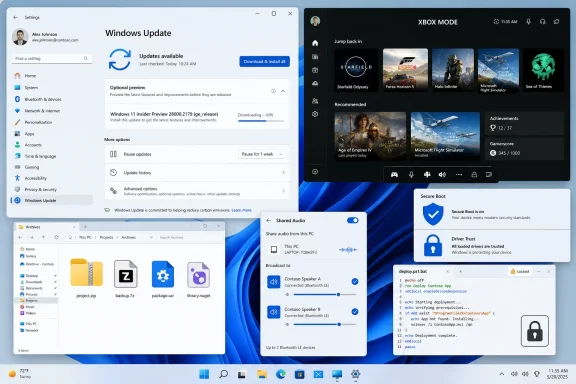Open Downloads in File Explorer sidebar

tap(34, 282)
